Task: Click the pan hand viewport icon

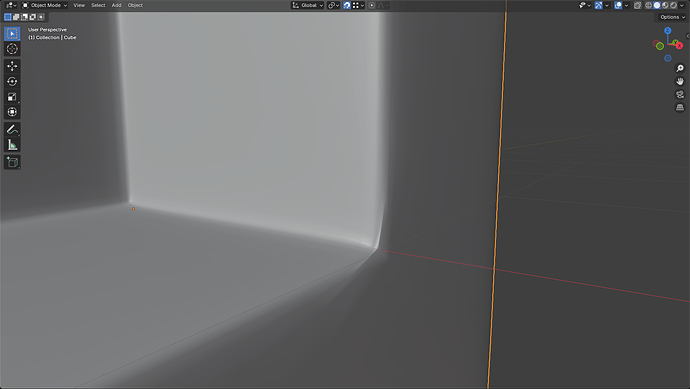Action: pyautogui.click(x=680, y=81)
